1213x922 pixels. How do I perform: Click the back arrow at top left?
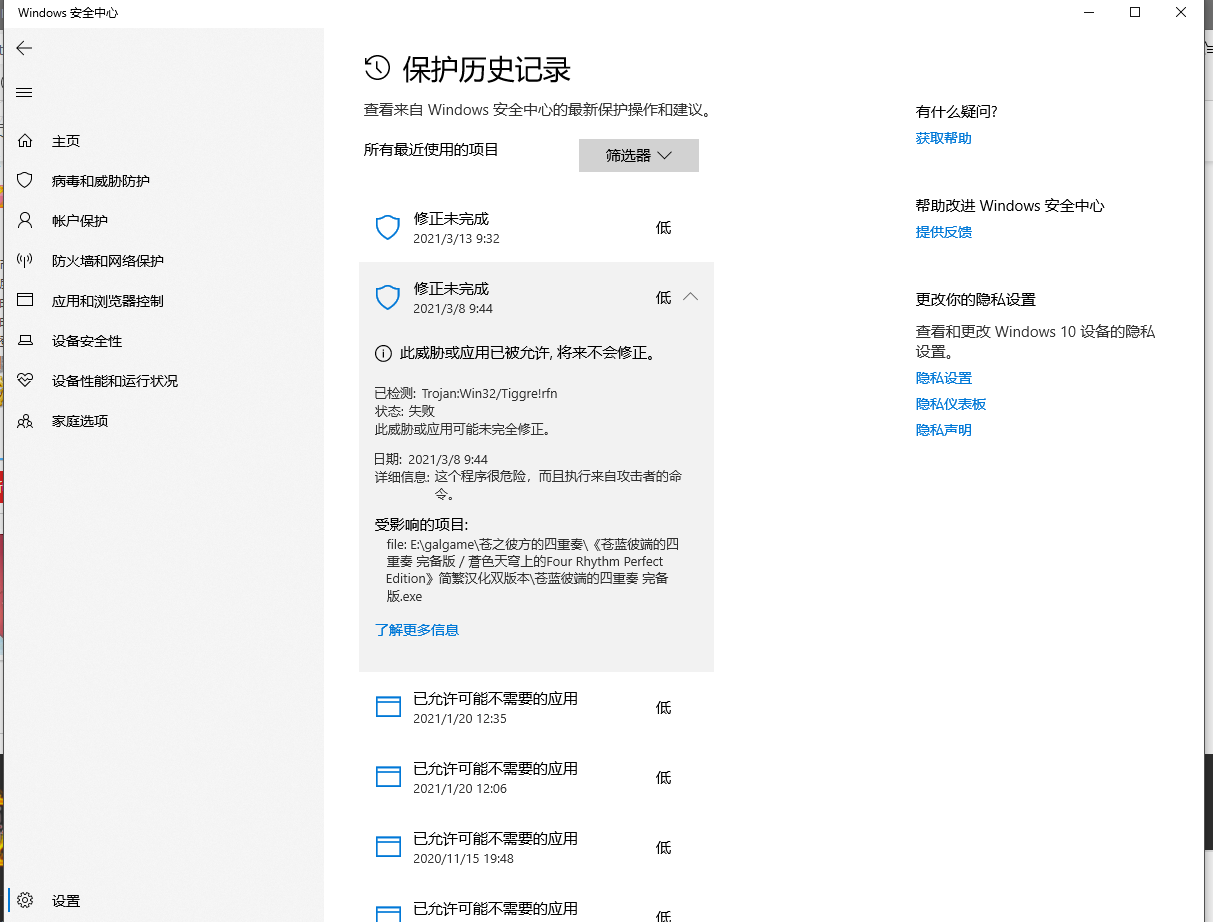pos(24,47)
